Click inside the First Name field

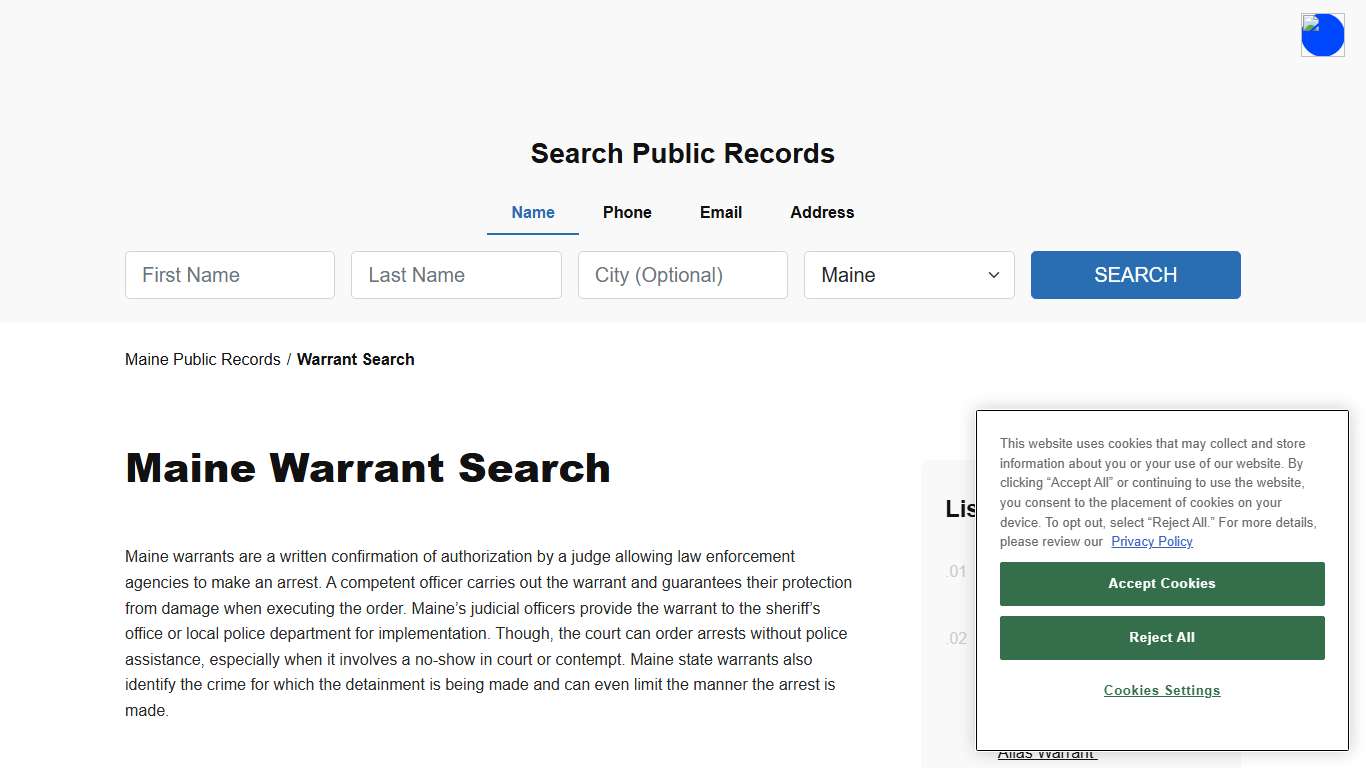pyautogui.click(x=229, y=274)
